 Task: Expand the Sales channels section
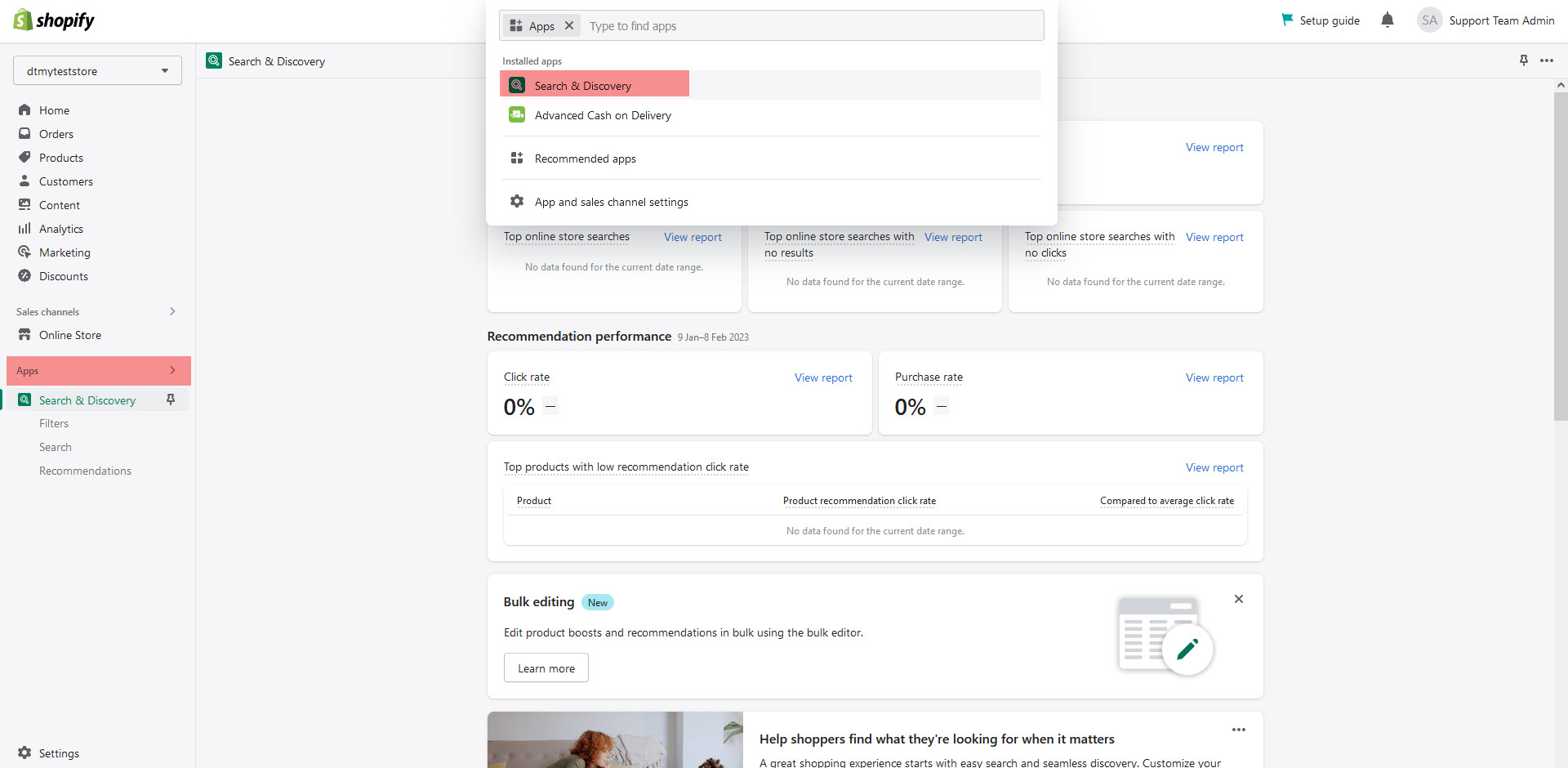point(172,311)
